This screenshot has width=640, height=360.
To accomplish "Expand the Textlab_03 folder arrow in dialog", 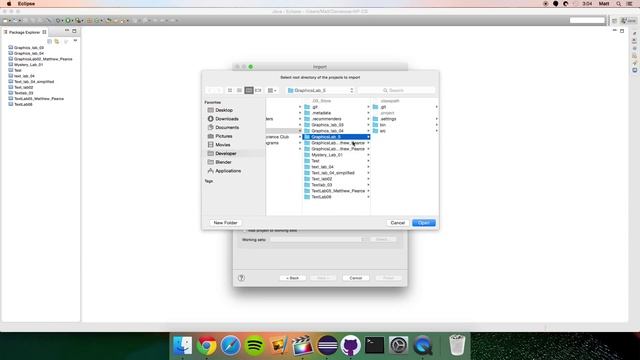I will pyautogui.click(x=368, y=185).
